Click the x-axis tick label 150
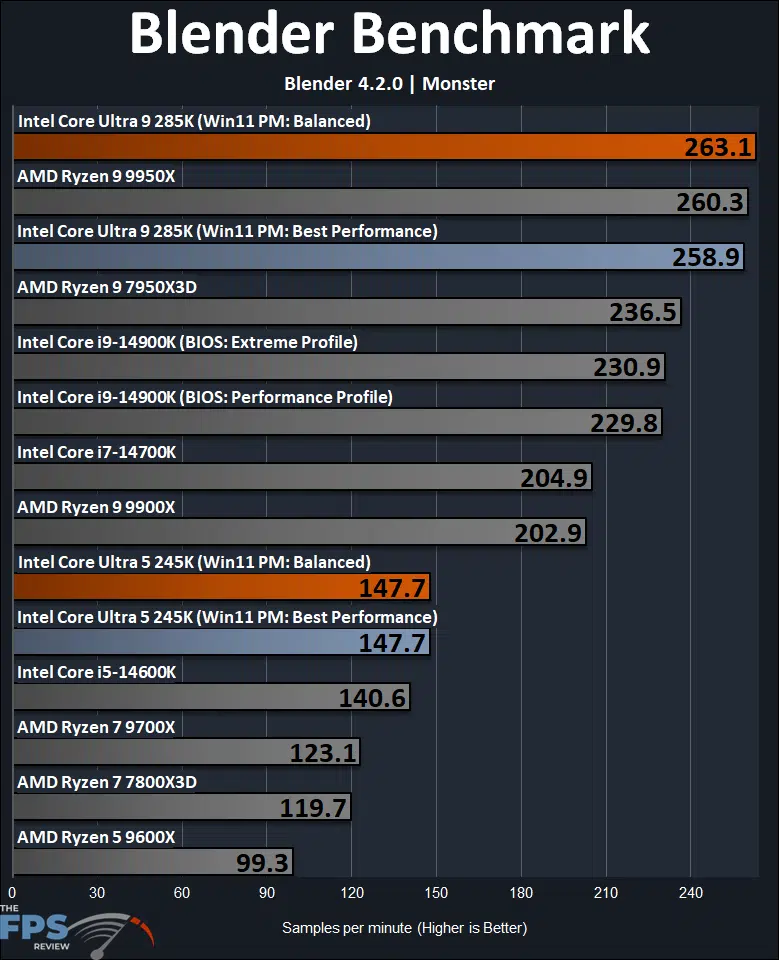Screen dimensions: 779x960 click(x=436, y=893)
